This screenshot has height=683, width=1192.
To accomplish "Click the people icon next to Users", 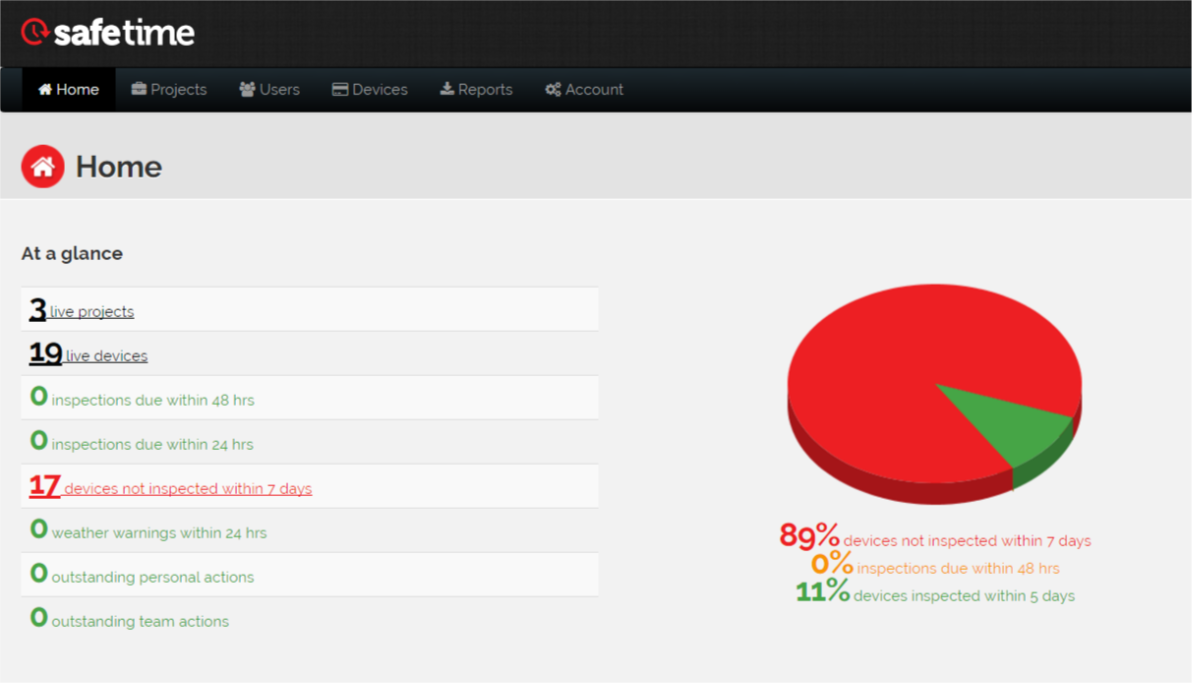I will point(247,89).
